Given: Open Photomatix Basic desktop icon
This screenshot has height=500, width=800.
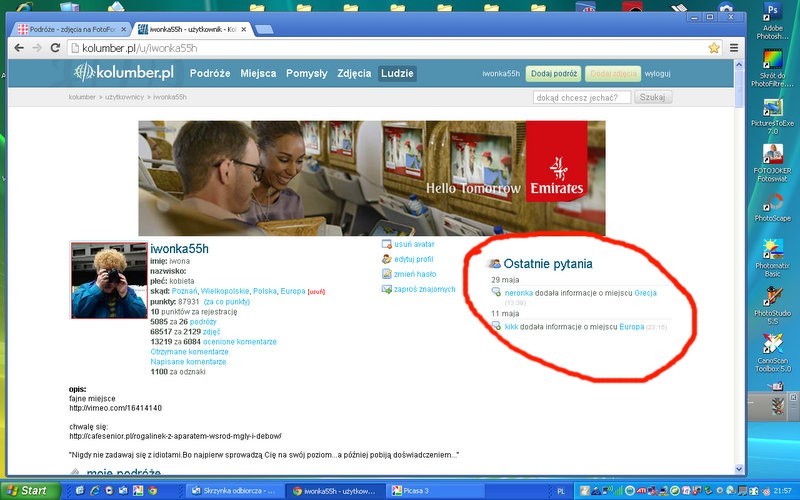Looking at the screenshot, I should pyautogui.click(x=772, y=249).
